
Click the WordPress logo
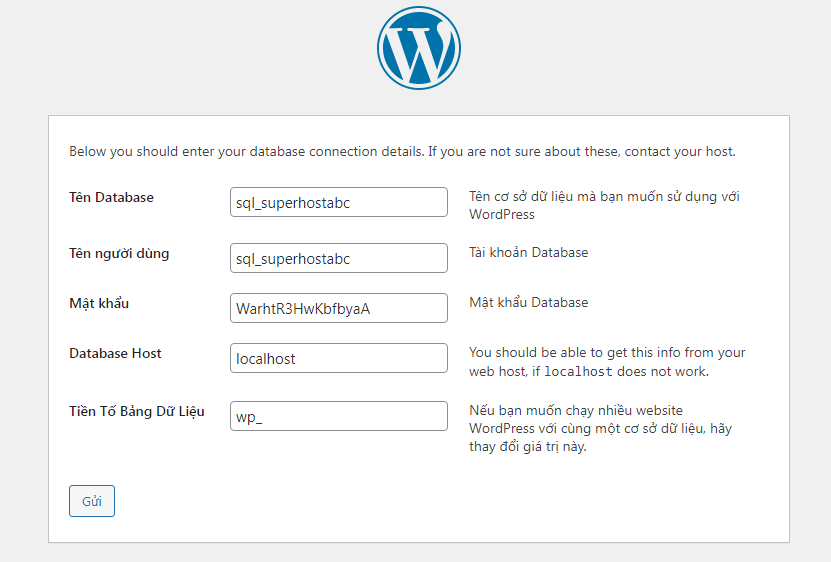(419, 48)
